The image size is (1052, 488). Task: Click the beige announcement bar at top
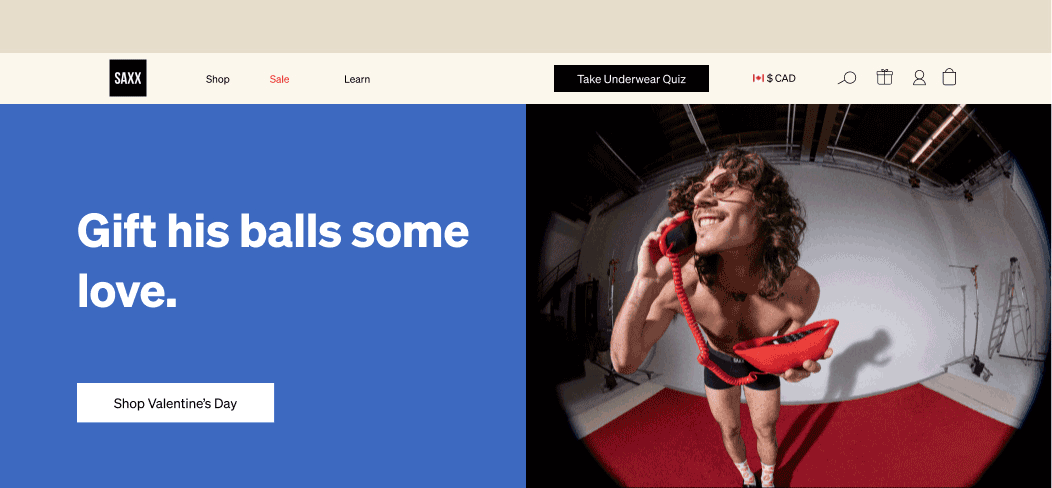point(526,26)
